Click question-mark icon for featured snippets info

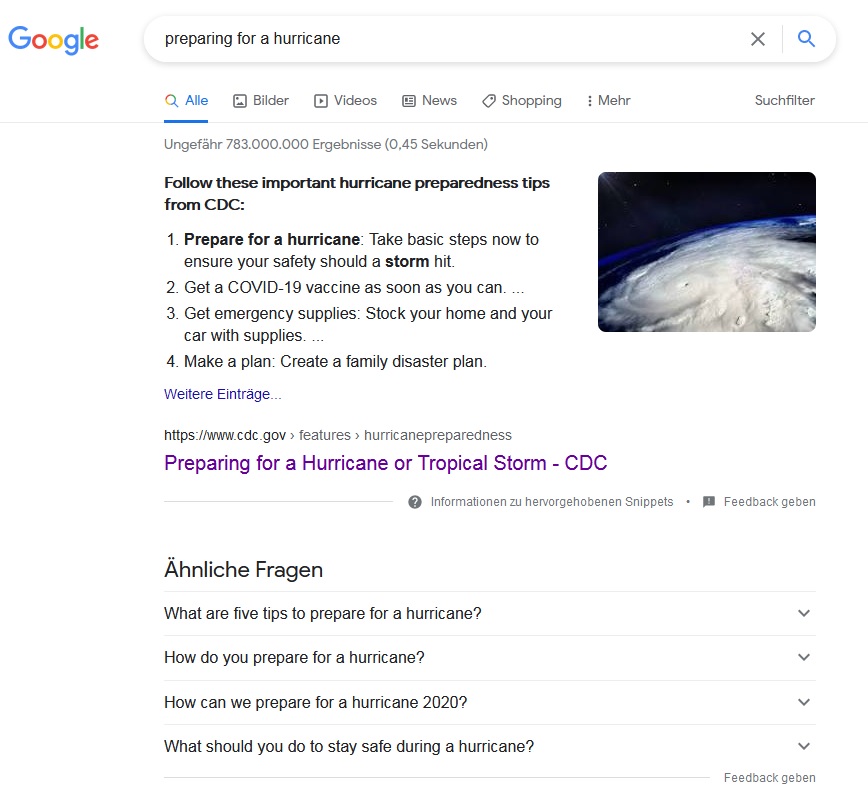tap(415, 502)
